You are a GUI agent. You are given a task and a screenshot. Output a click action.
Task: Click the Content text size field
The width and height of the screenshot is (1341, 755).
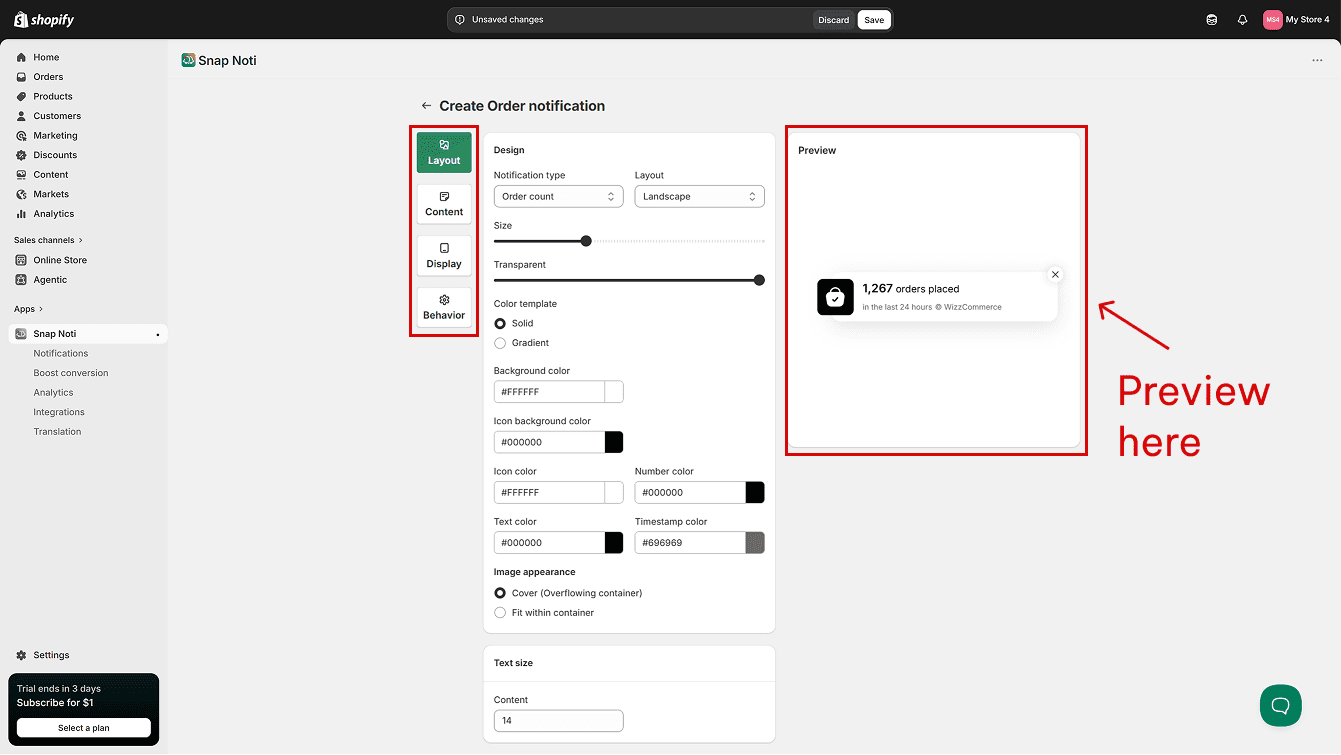559,720
